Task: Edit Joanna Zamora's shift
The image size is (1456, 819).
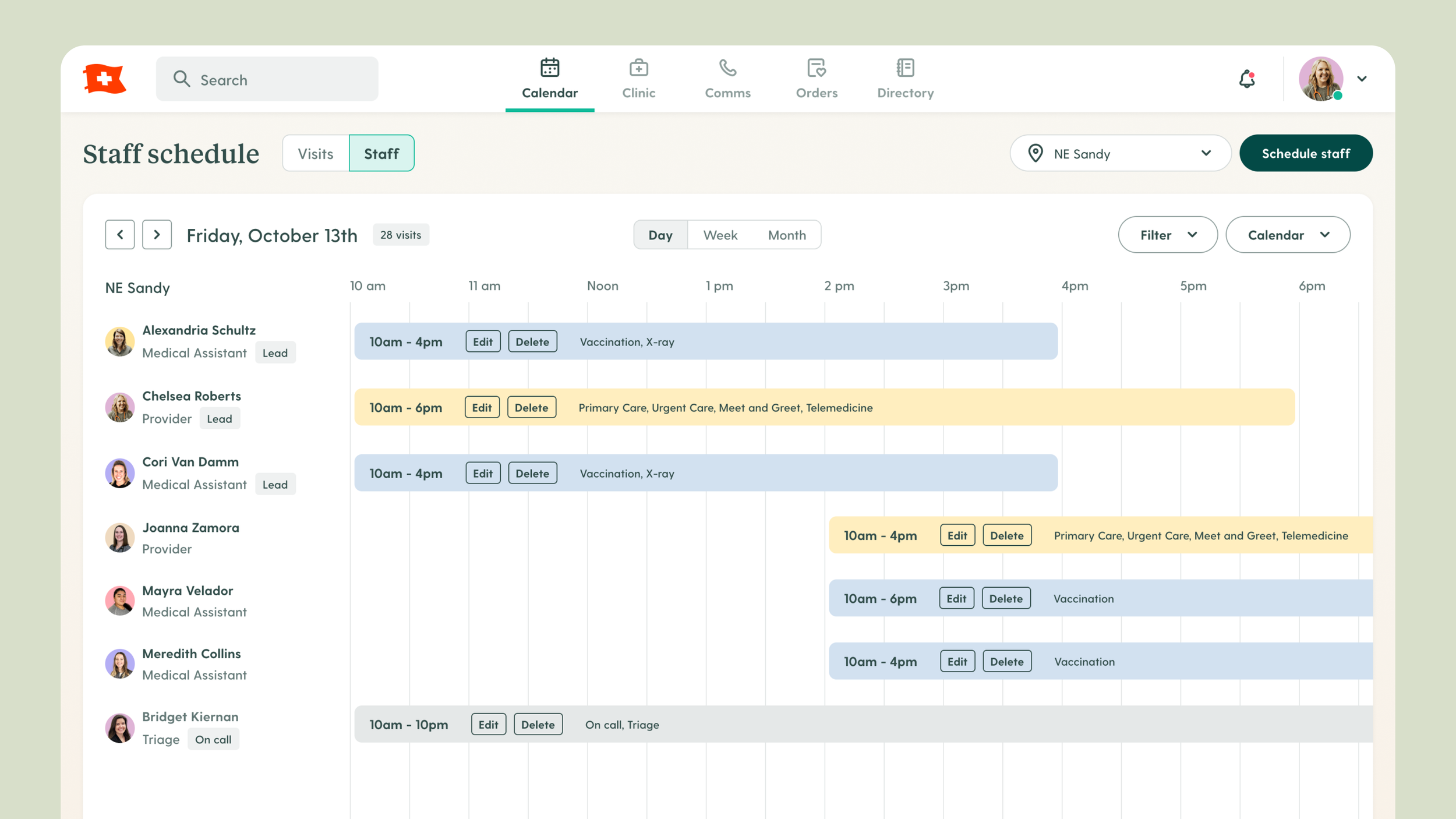Action: 957,535
